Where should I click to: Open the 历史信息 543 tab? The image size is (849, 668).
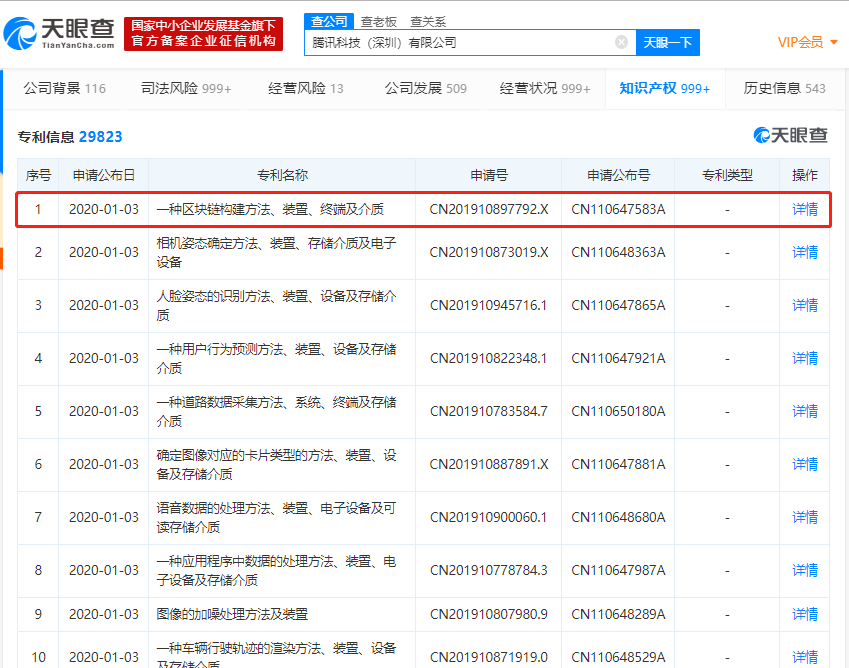(784, 88)
